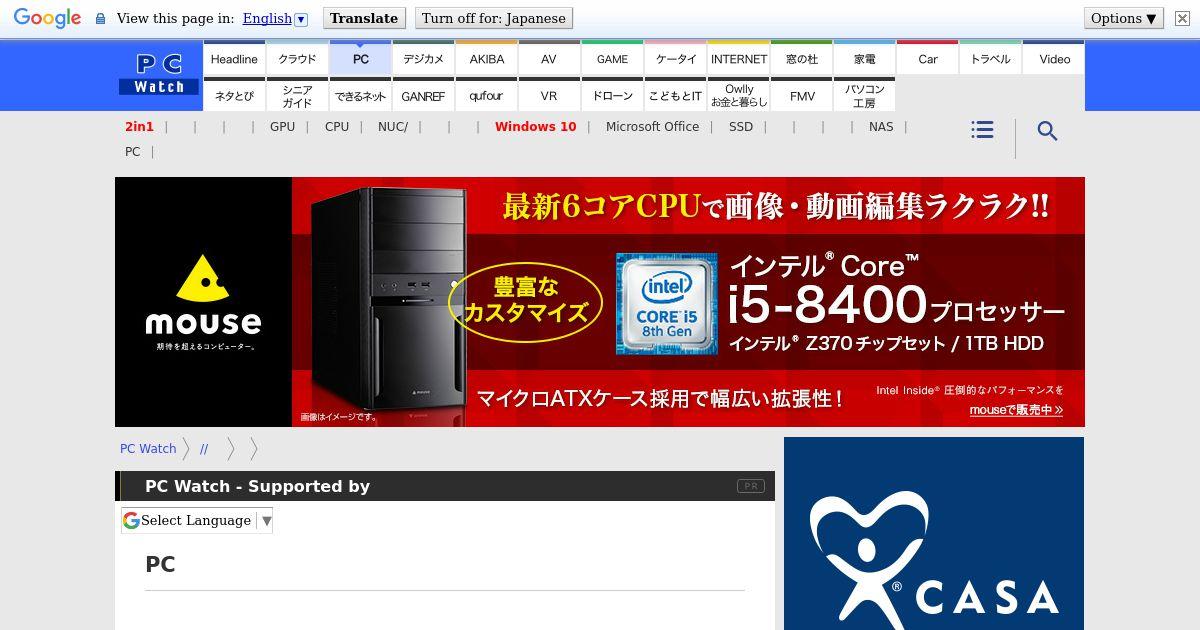Open the CASA sidebar advertisement
Image resolution: width=1200 pixels, height=630 pixels.
click(x=934, y=533)
